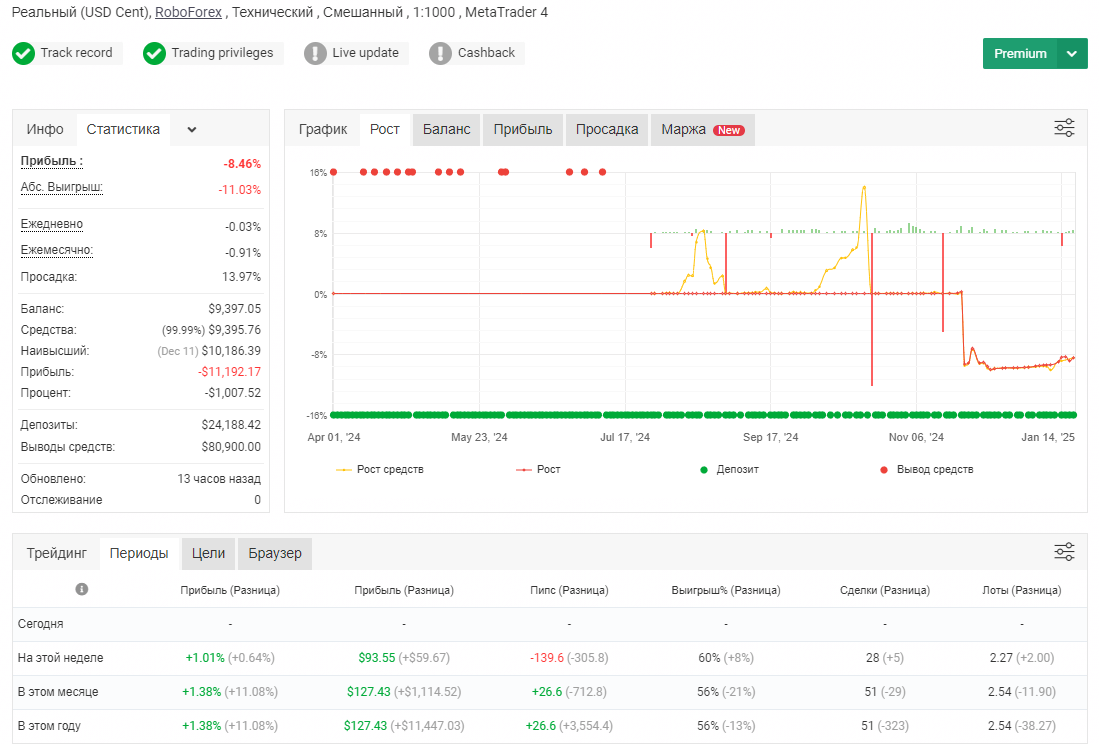Click the Trading privileges checkmark icon
This screenshot has width=1099, height=744.
click(x=154, y=53)
